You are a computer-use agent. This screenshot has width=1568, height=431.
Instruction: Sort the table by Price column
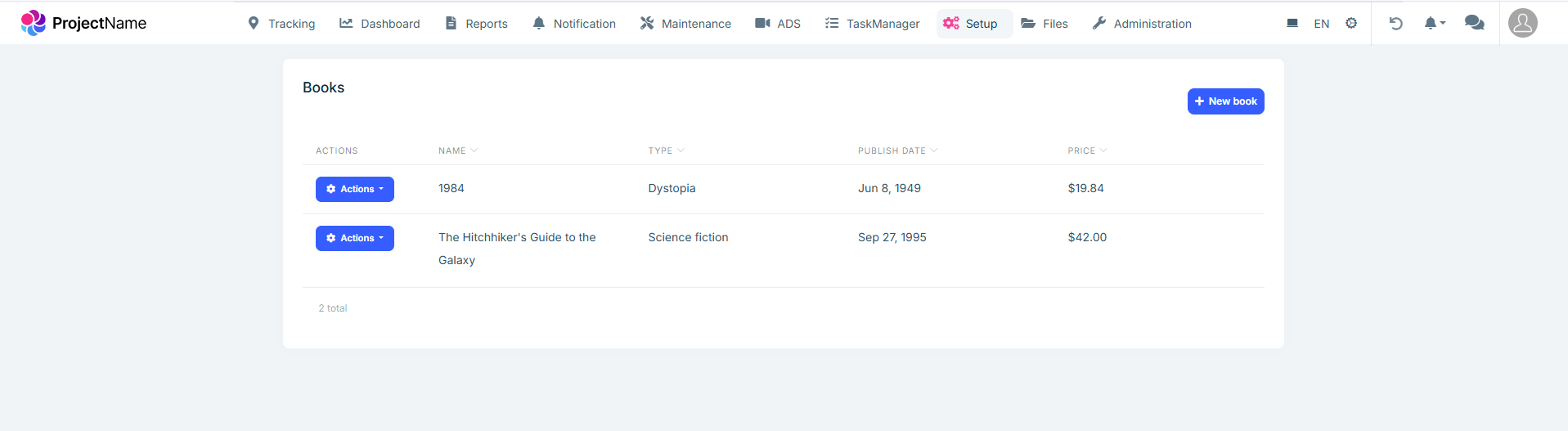(x=1086, y=150)
